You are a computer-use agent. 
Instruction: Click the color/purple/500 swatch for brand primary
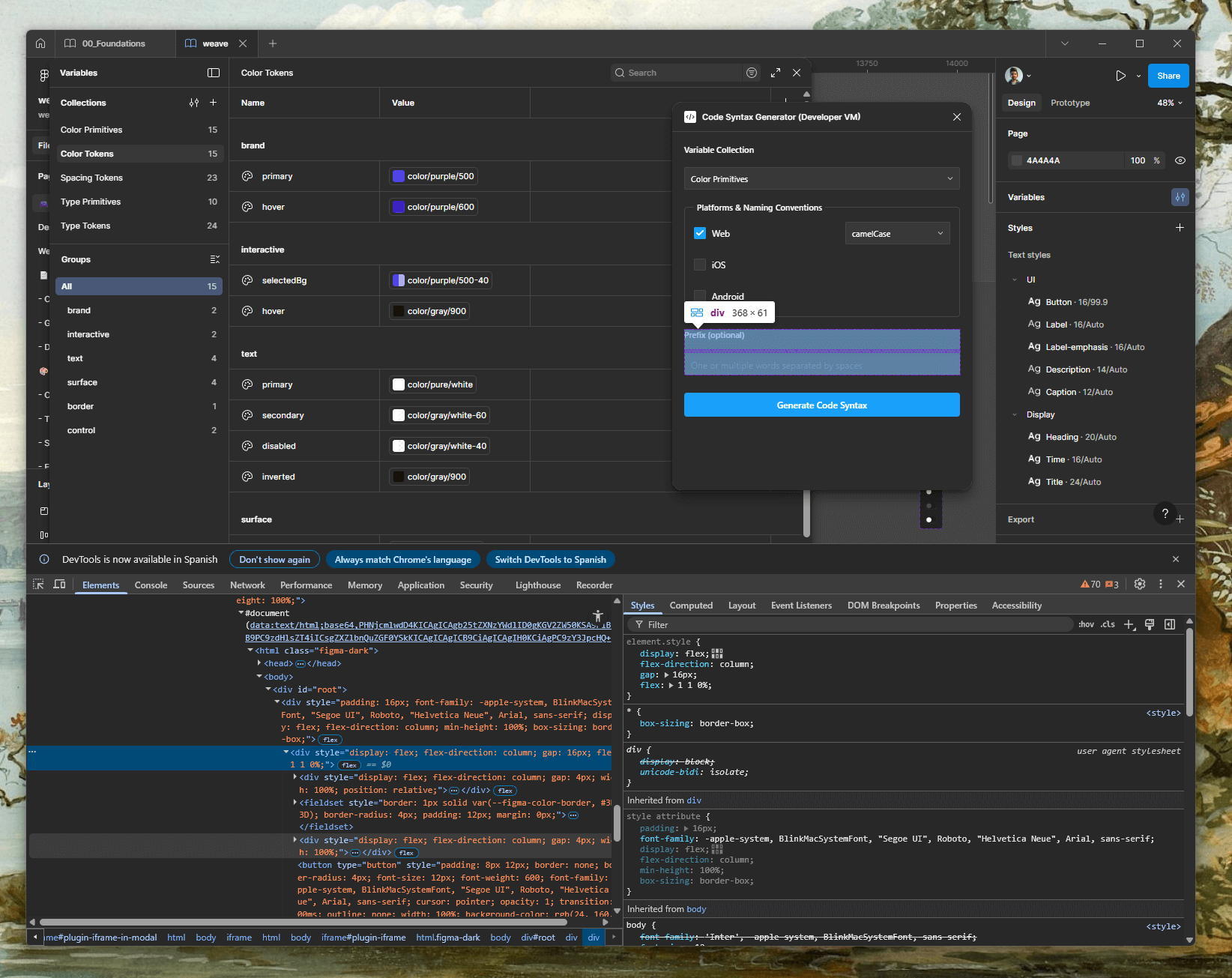click(399, 176)
